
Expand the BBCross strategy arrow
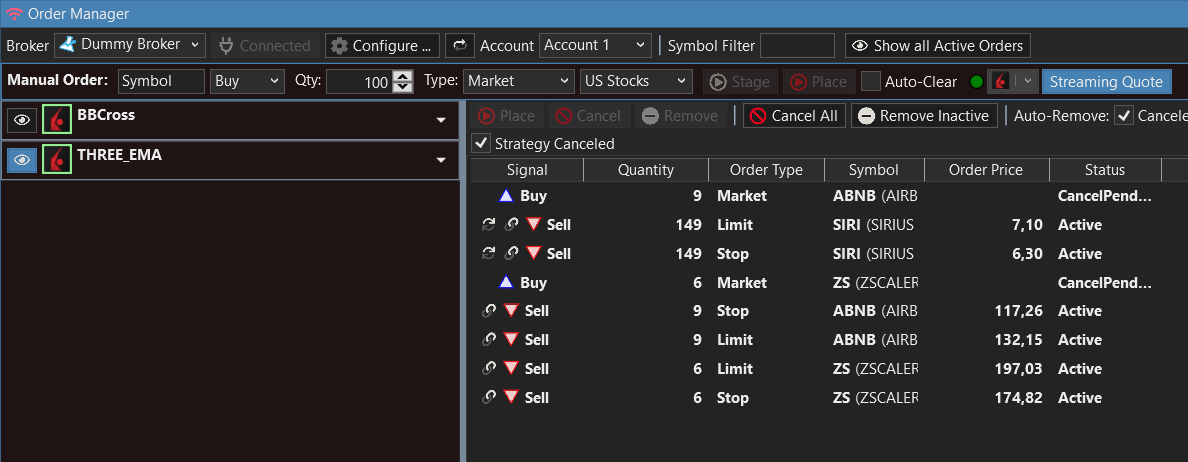[441, 120]
